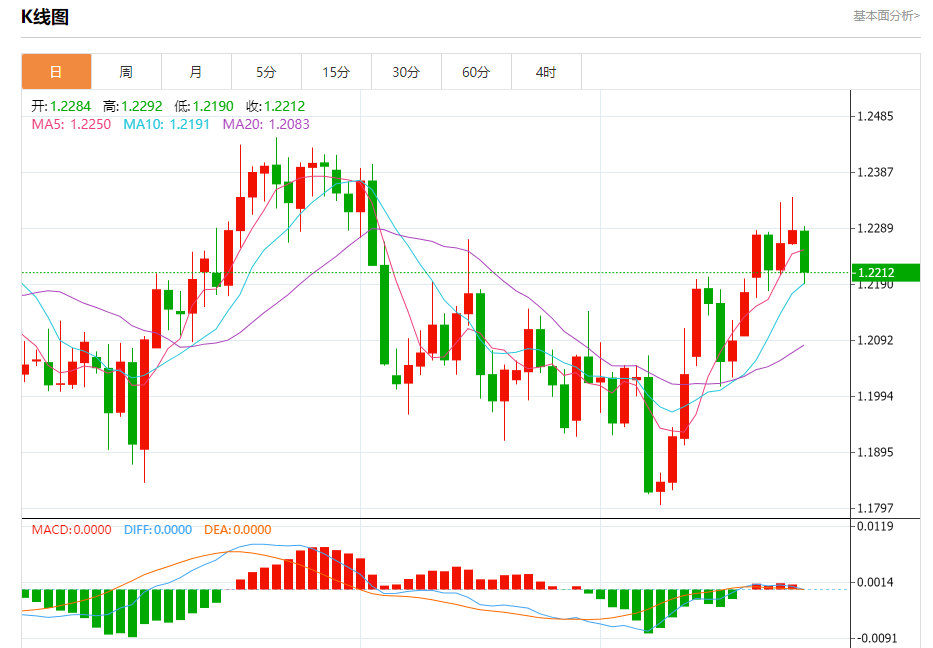This screenshot has height=648, width=933.
Task: Click the 收:1.2212 close price value
Action: [275, 106]
